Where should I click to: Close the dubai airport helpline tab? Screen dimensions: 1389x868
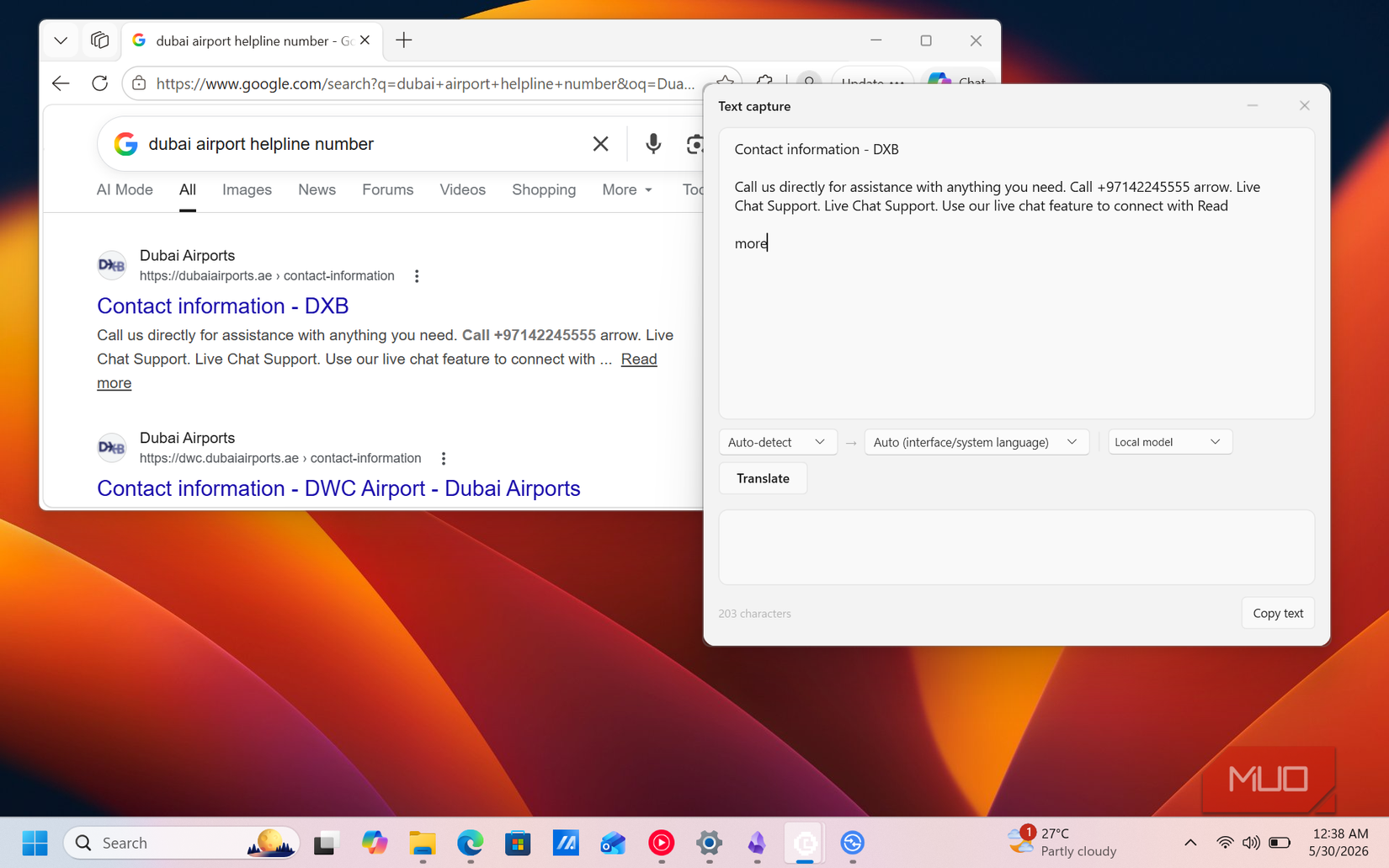coord(365,40)
